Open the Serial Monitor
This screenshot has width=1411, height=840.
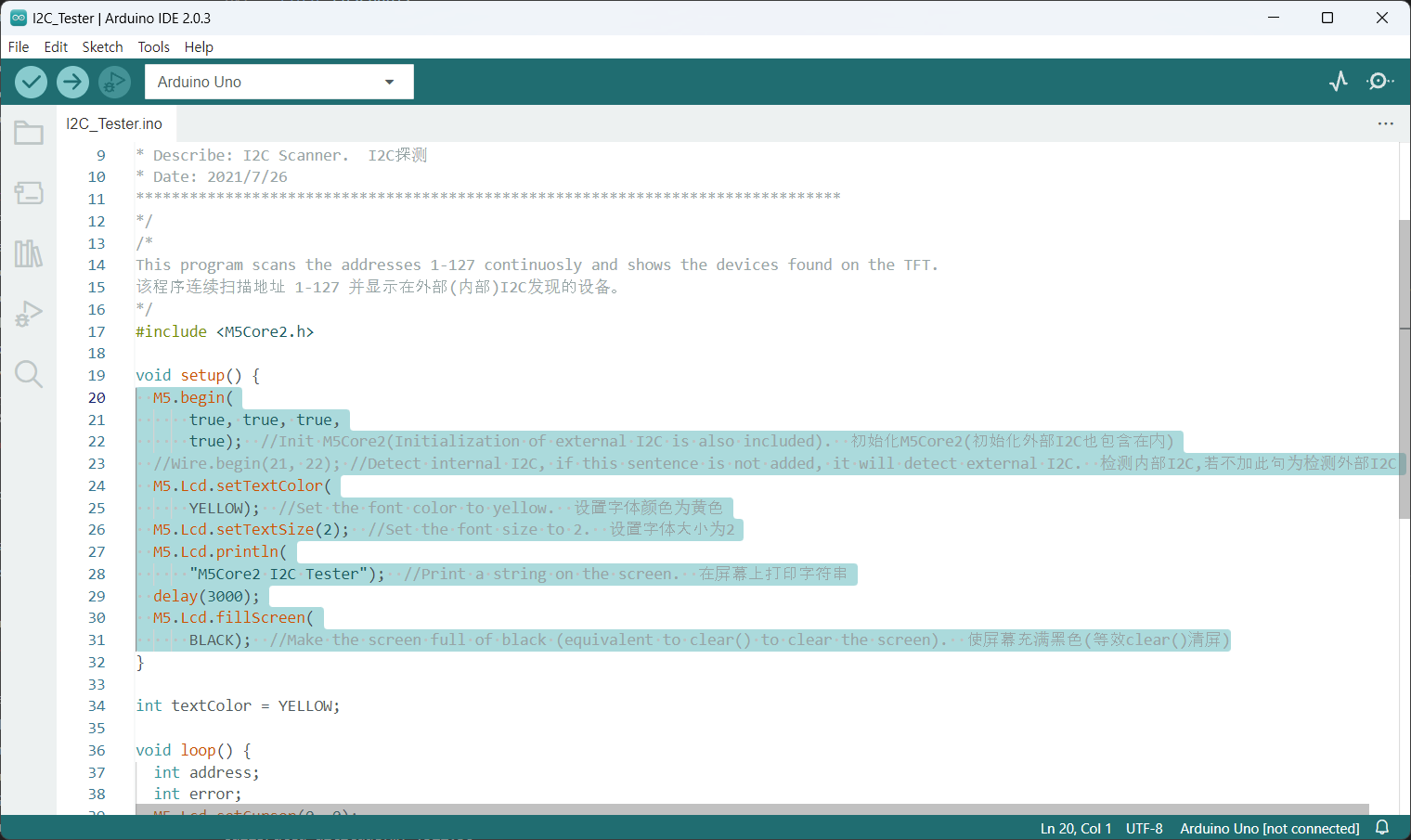click(x=1380, y=82)
